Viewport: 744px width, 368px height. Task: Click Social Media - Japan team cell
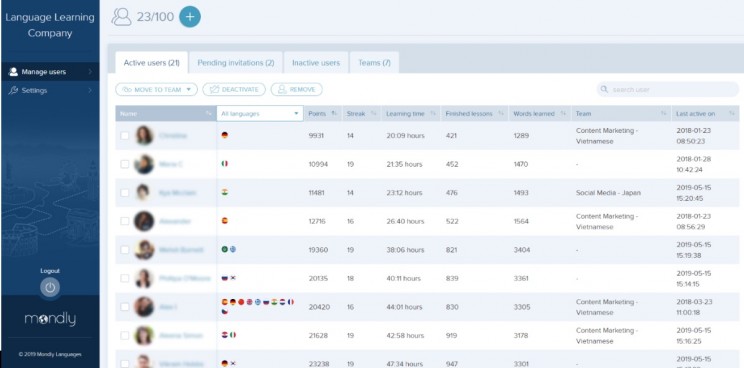click(x=608, y=193)
